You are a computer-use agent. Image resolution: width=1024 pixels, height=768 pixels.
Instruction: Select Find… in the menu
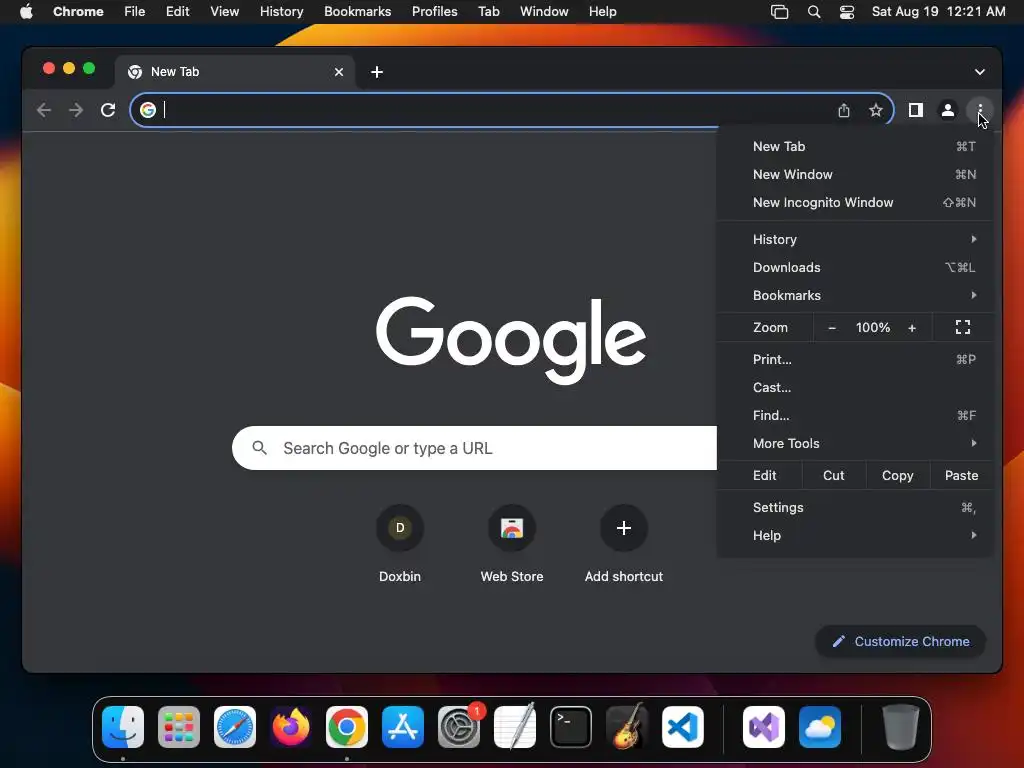point(856,415)
